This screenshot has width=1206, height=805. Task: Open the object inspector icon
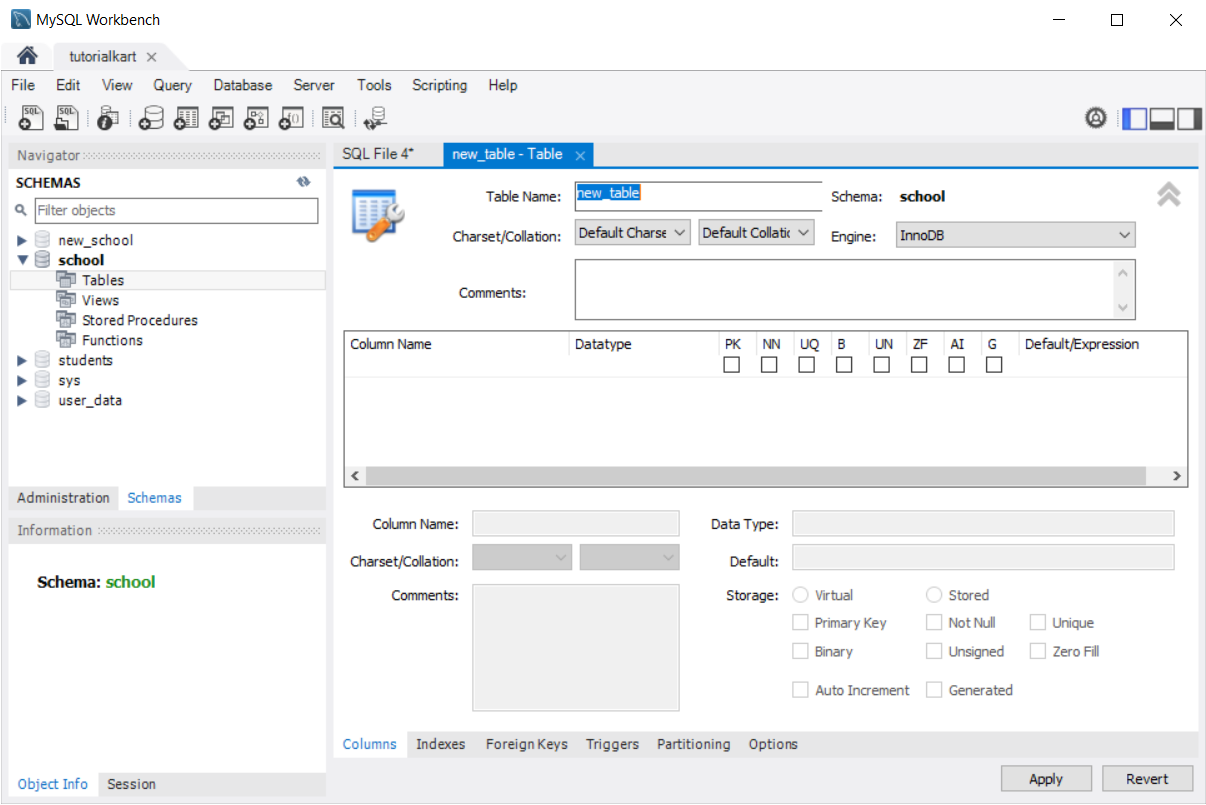[108, 118]
